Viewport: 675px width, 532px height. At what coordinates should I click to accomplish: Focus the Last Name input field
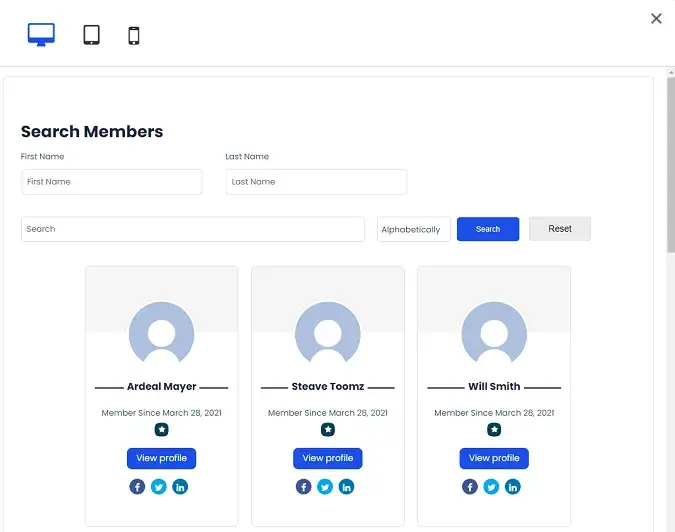coord(316,182)
